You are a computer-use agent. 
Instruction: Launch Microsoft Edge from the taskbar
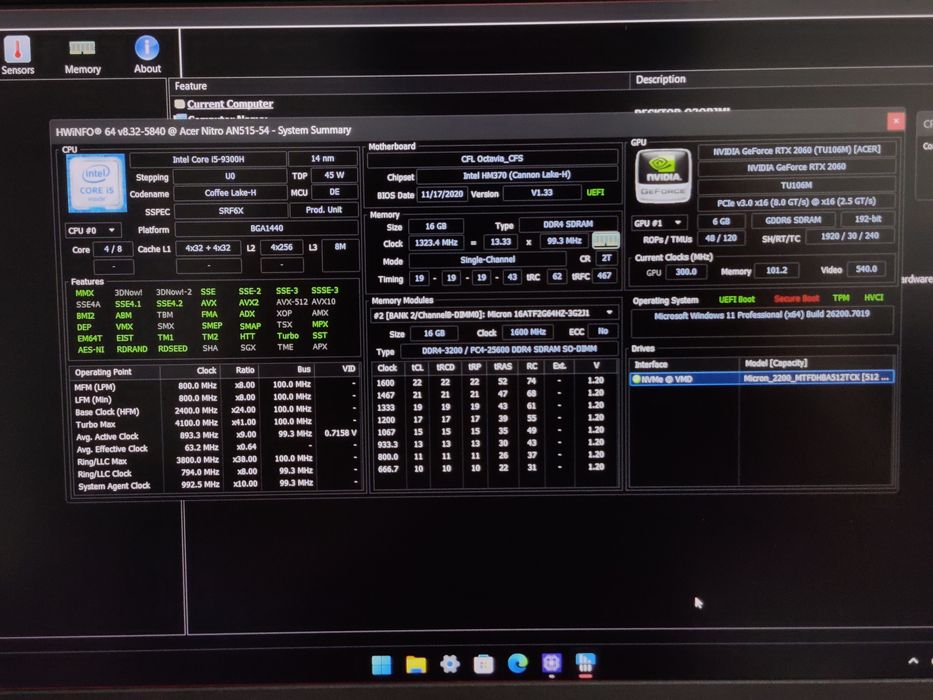(518, 663)
